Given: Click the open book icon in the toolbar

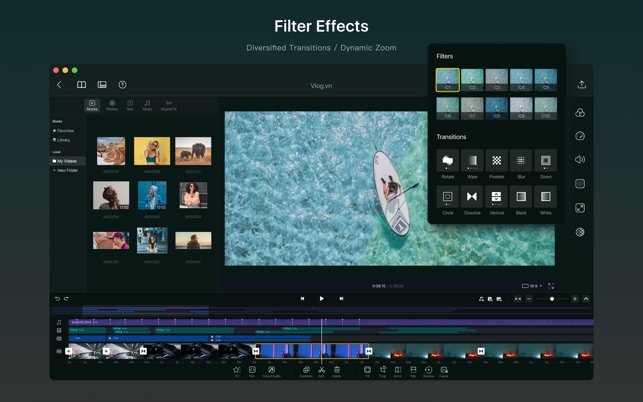Looking at the screenshot, I should click(x=81, y=85).
